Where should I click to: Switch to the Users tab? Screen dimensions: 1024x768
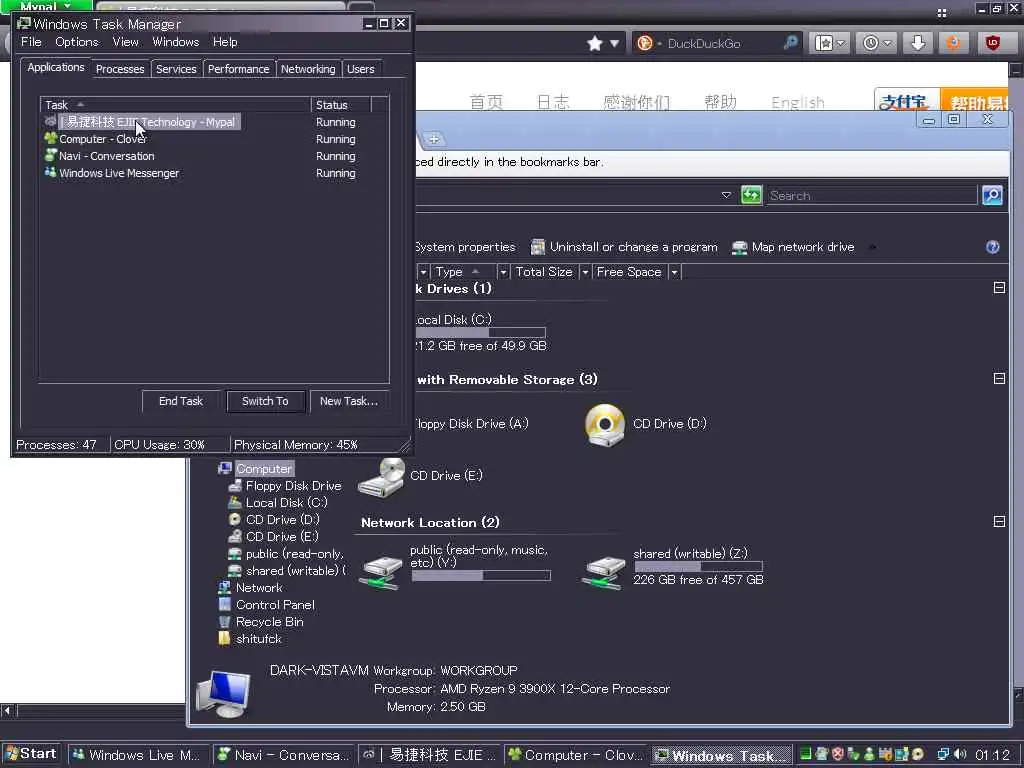point(360,69)
